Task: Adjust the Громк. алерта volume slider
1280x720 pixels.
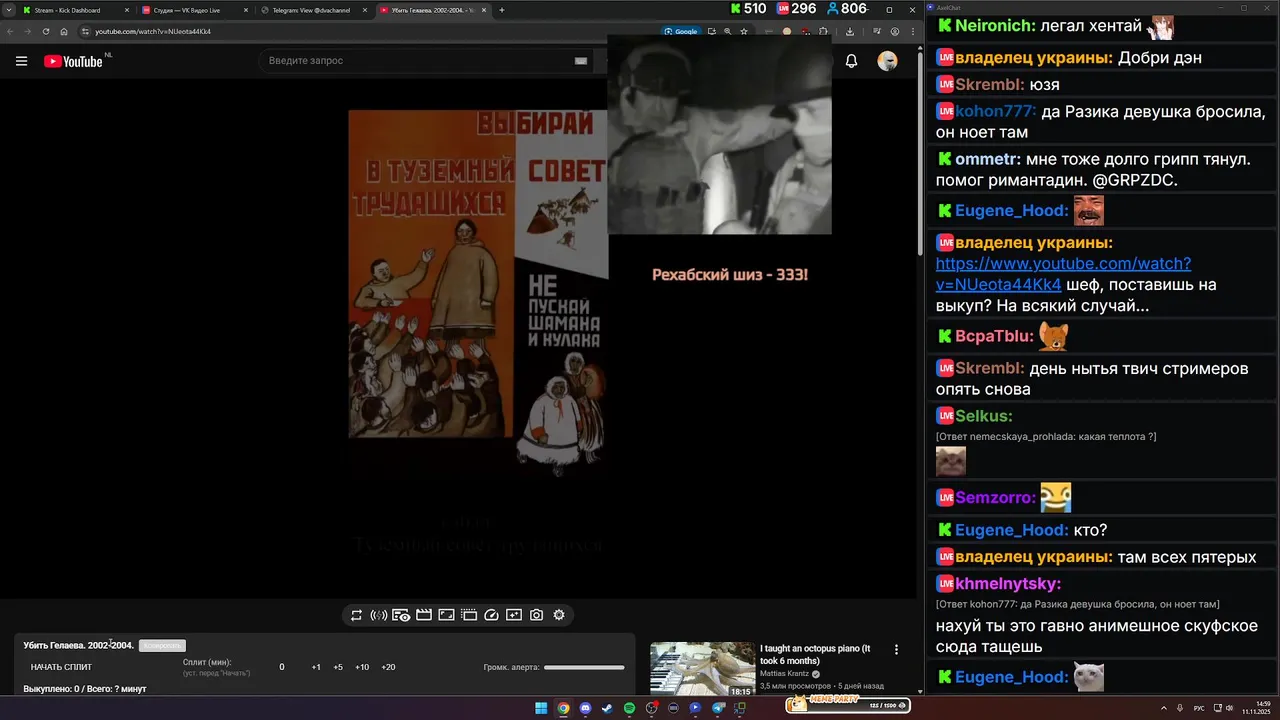Action: tap(584, 667)
